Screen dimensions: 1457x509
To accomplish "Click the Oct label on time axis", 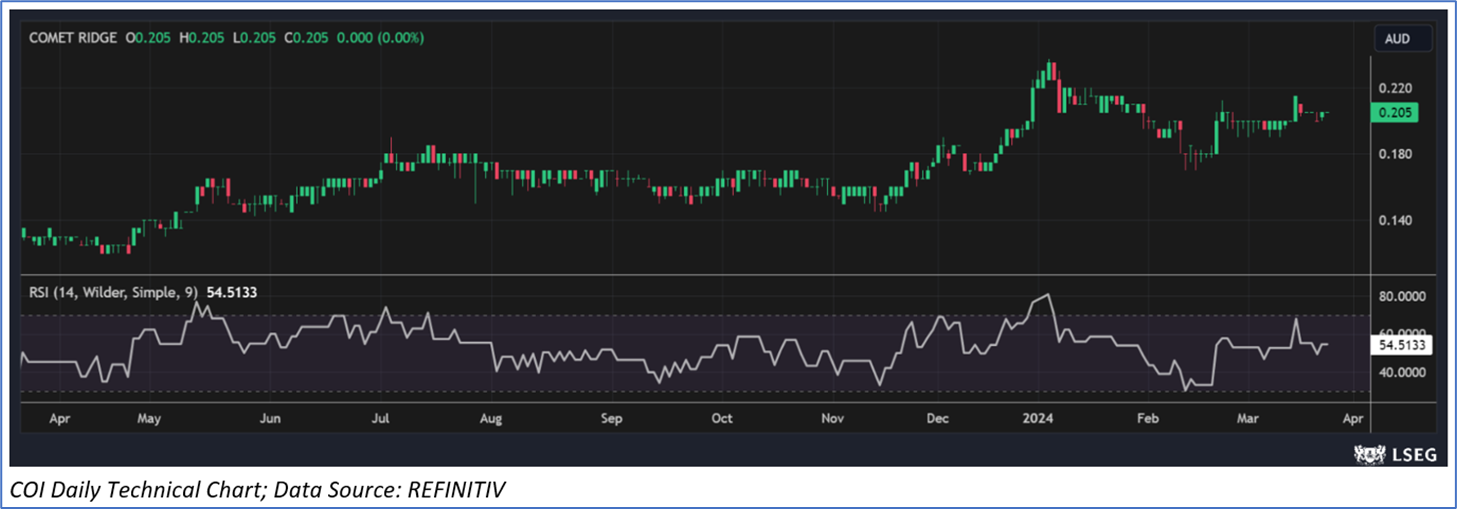I will click(722, 418).
